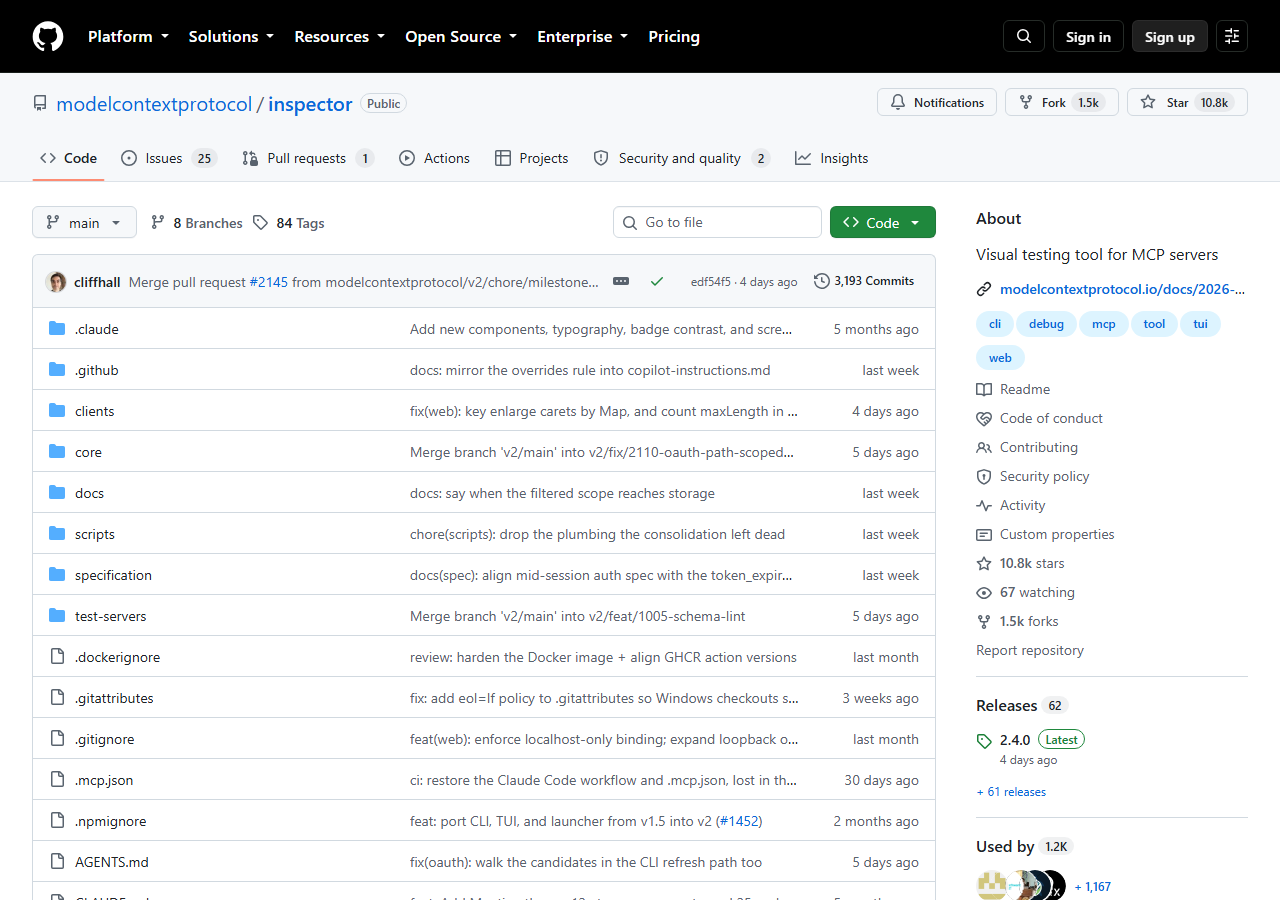Screen dimensions: 1280x900
Task: Open the test-servers folder name
Action: [x=111, y=616]
